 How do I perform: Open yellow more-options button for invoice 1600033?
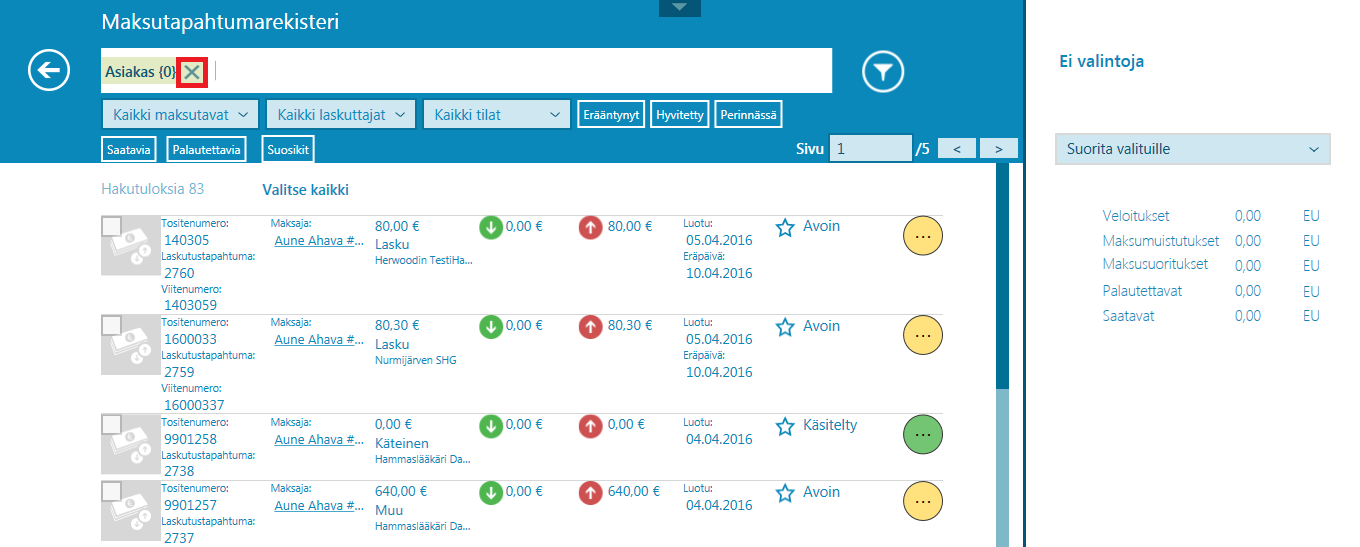(x=922, y=335)
